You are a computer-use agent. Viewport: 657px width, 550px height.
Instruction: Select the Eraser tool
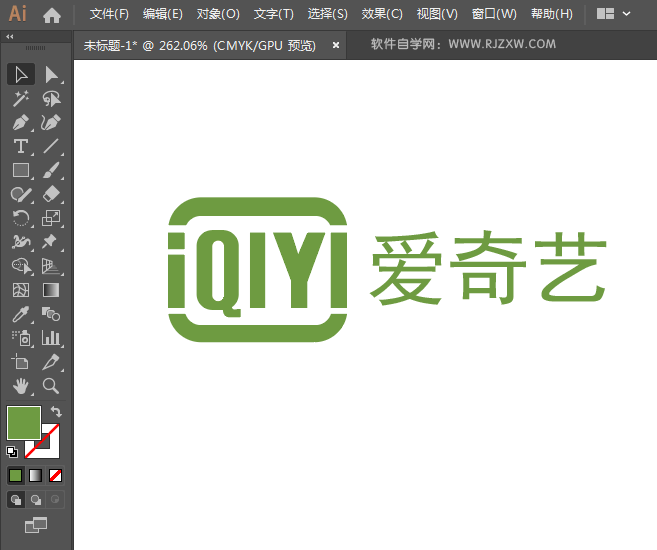pos(51,194)
